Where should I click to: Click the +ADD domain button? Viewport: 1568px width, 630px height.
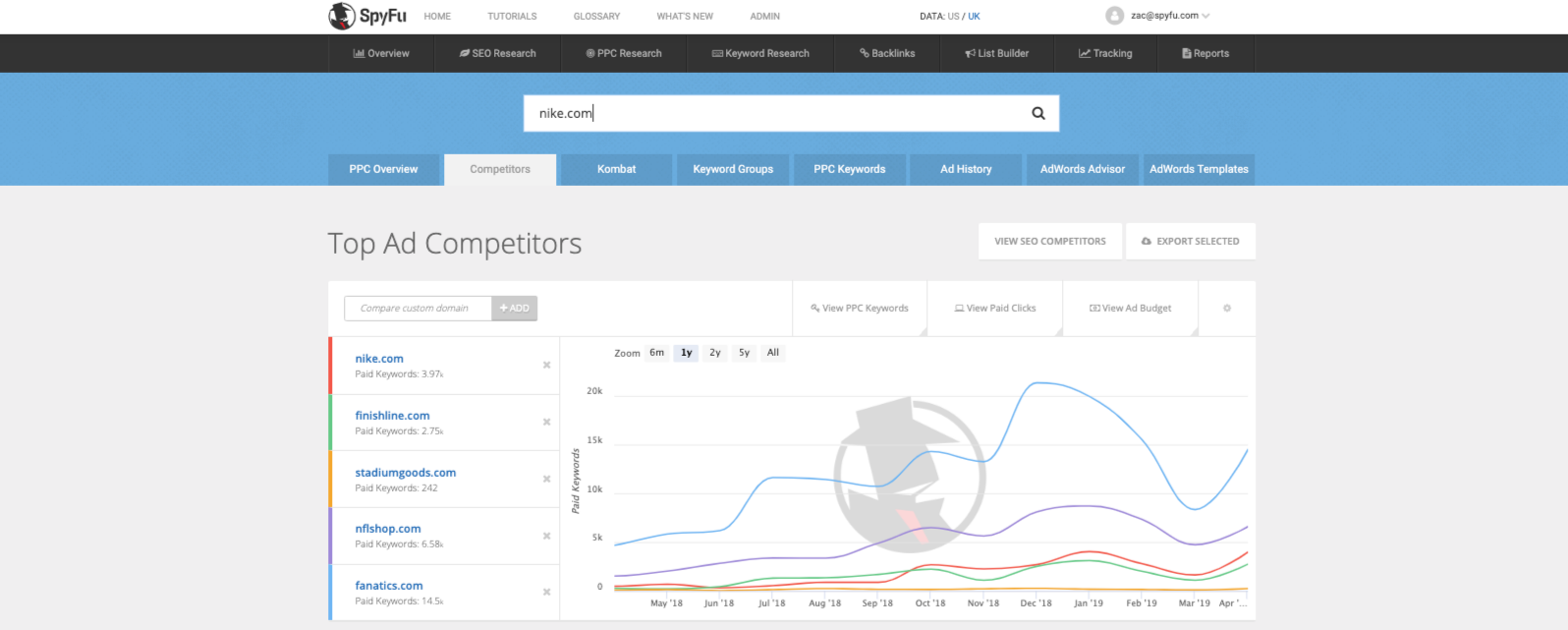point(514,309)
